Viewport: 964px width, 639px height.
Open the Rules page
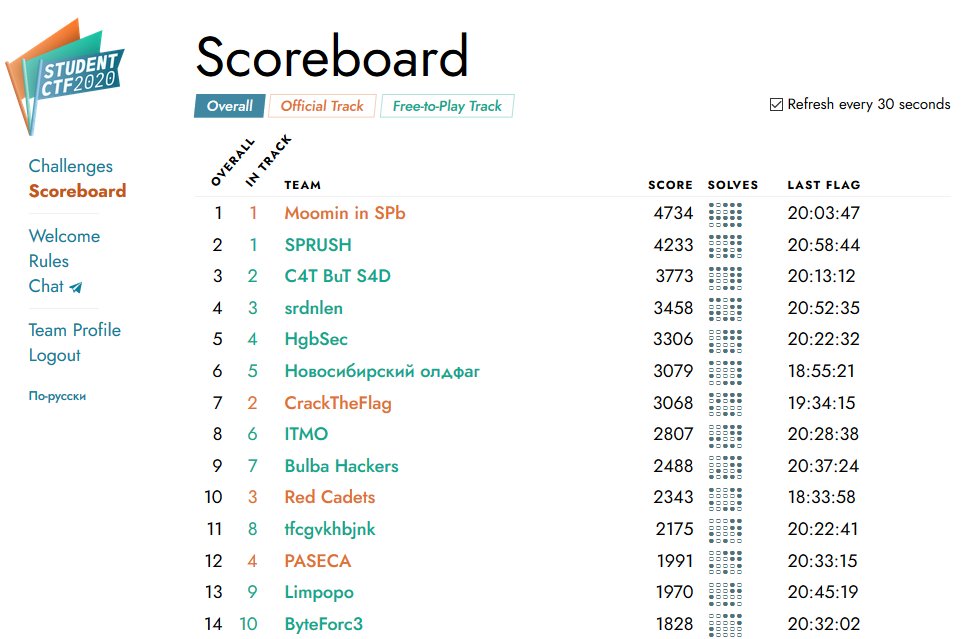click(x=49, y=261)
